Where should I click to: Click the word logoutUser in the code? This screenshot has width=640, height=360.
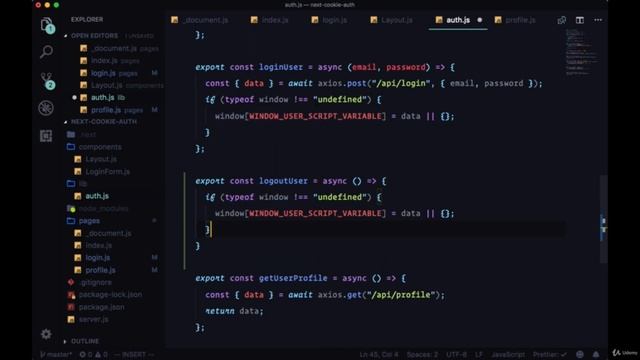click(x=284, y=181)
